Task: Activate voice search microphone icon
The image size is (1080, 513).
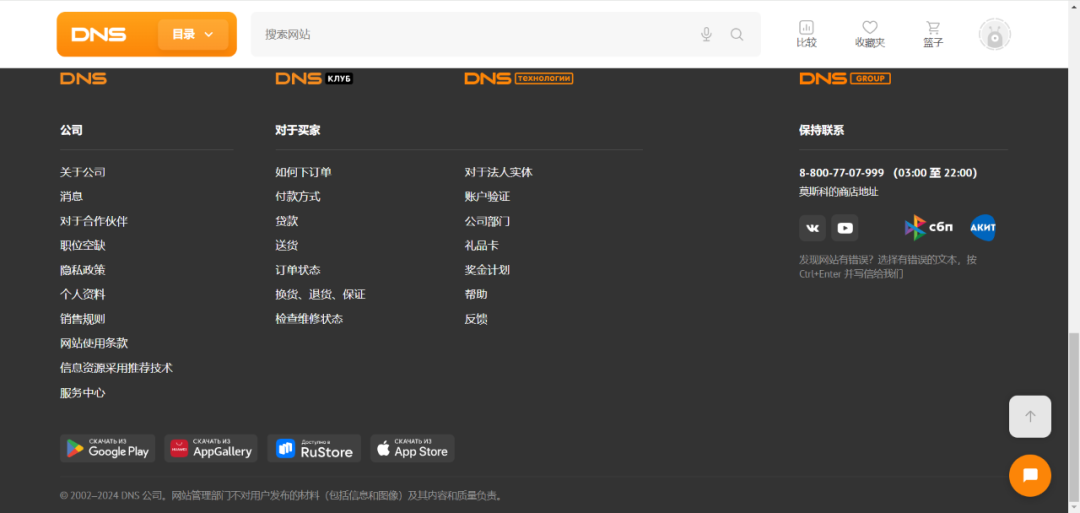Action: [x=706, y=34]
